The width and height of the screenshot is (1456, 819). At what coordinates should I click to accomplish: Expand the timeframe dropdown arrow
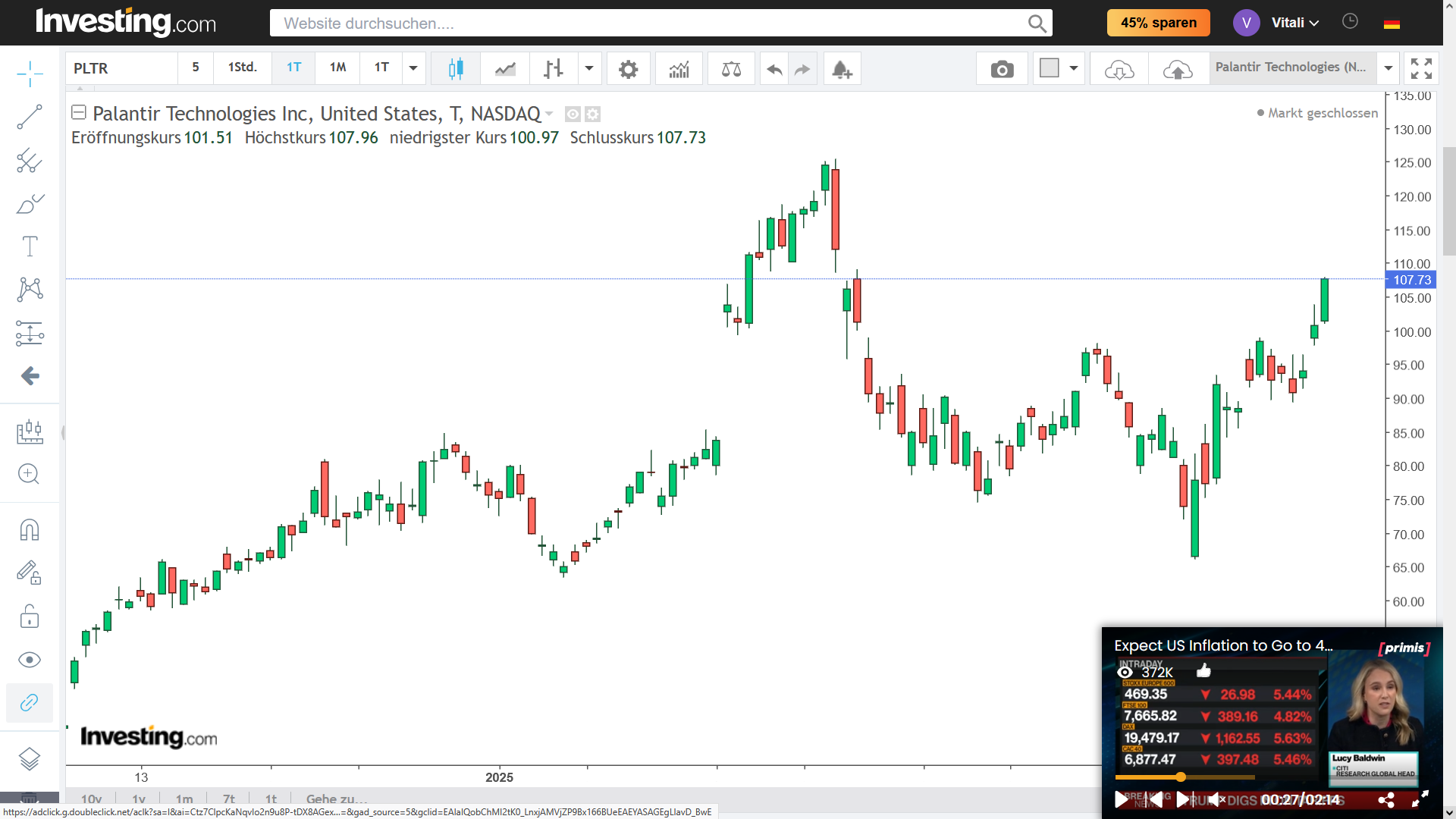click(x=413, y=68)
